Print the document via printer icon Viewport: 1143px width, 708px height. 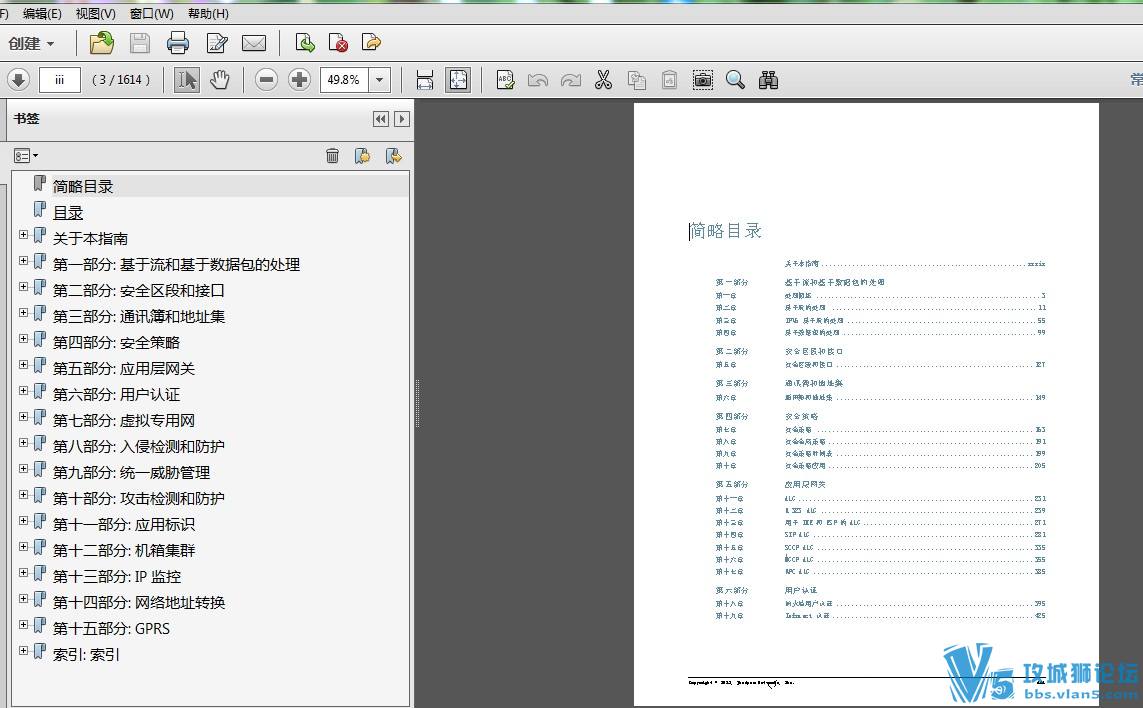[178, 42]
